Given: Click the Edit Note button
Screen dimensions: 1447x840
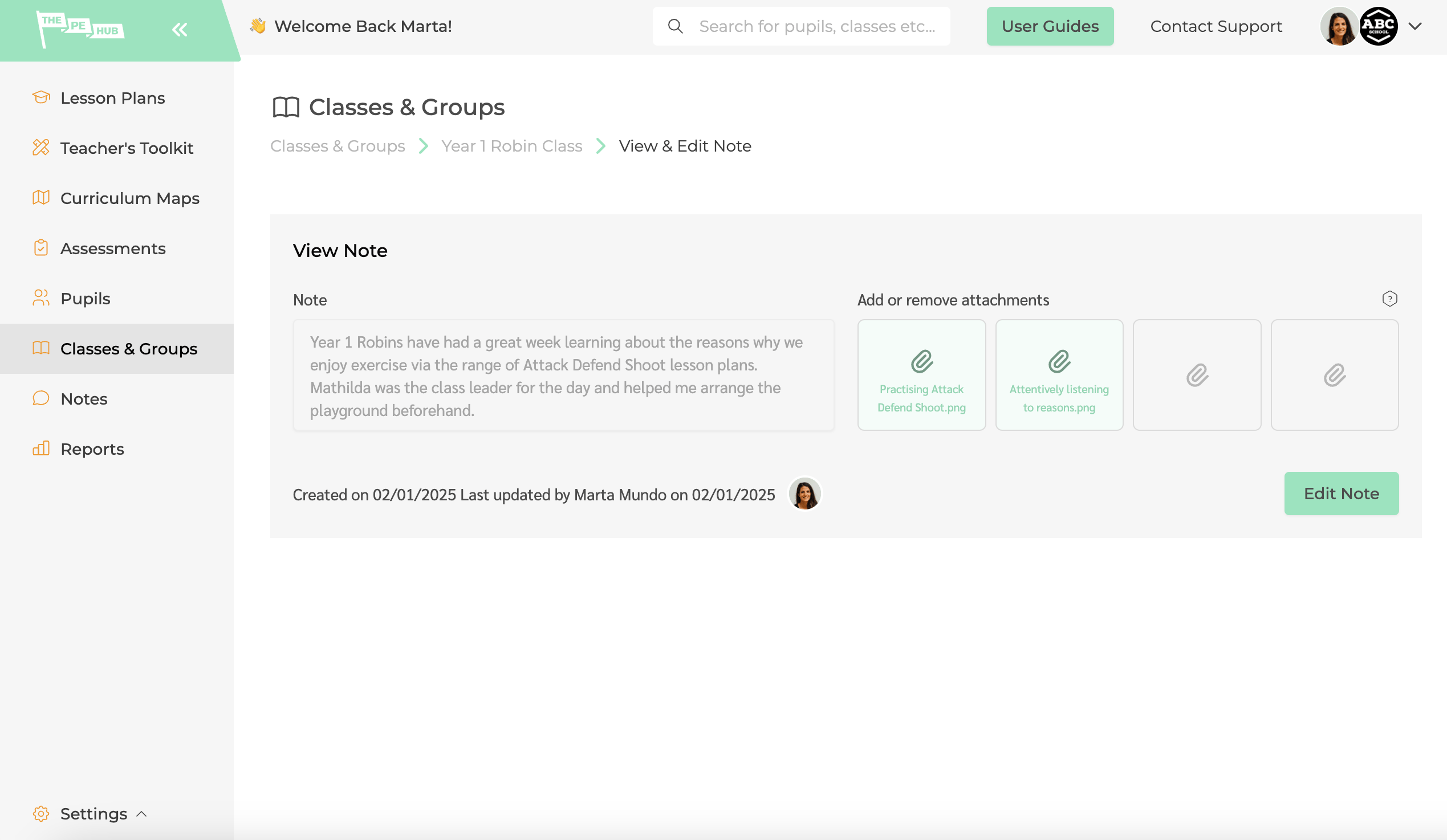Looking at the screenshot, I should tap(1341, 493).
